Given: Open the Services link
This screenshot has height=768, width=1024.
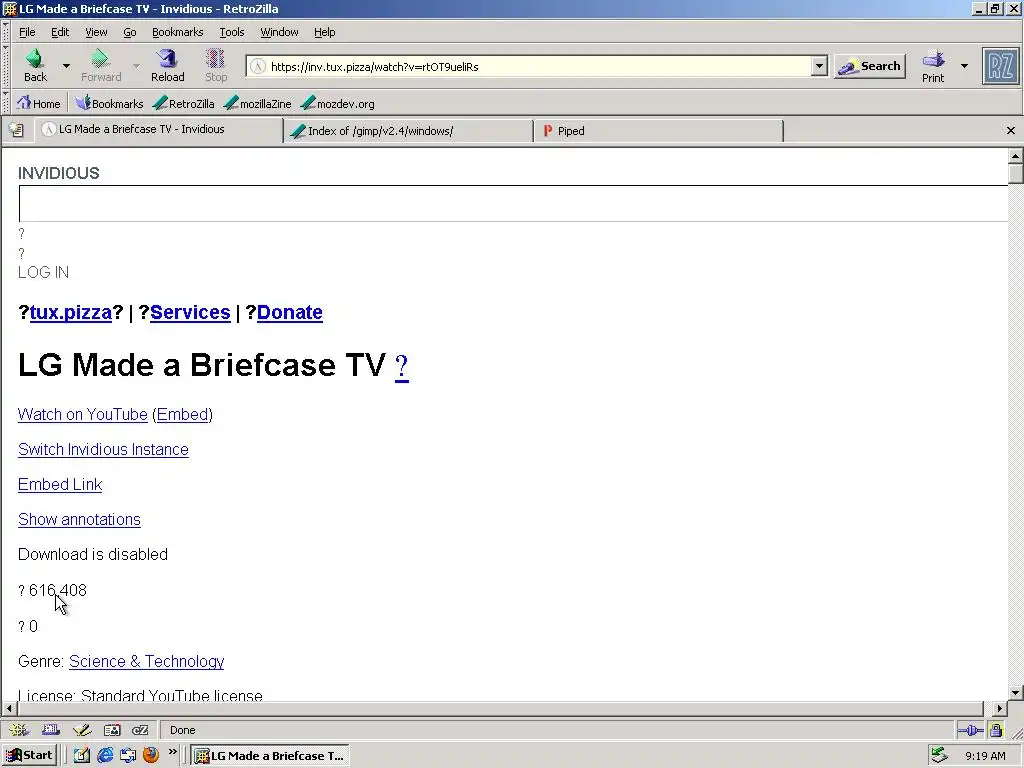Looking at the screenshot, I should [x=190, y=312].
